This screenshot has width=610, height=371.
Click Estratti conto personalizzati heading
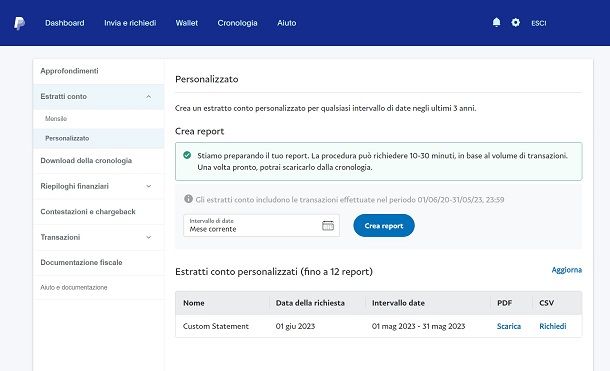pos(273,271)
